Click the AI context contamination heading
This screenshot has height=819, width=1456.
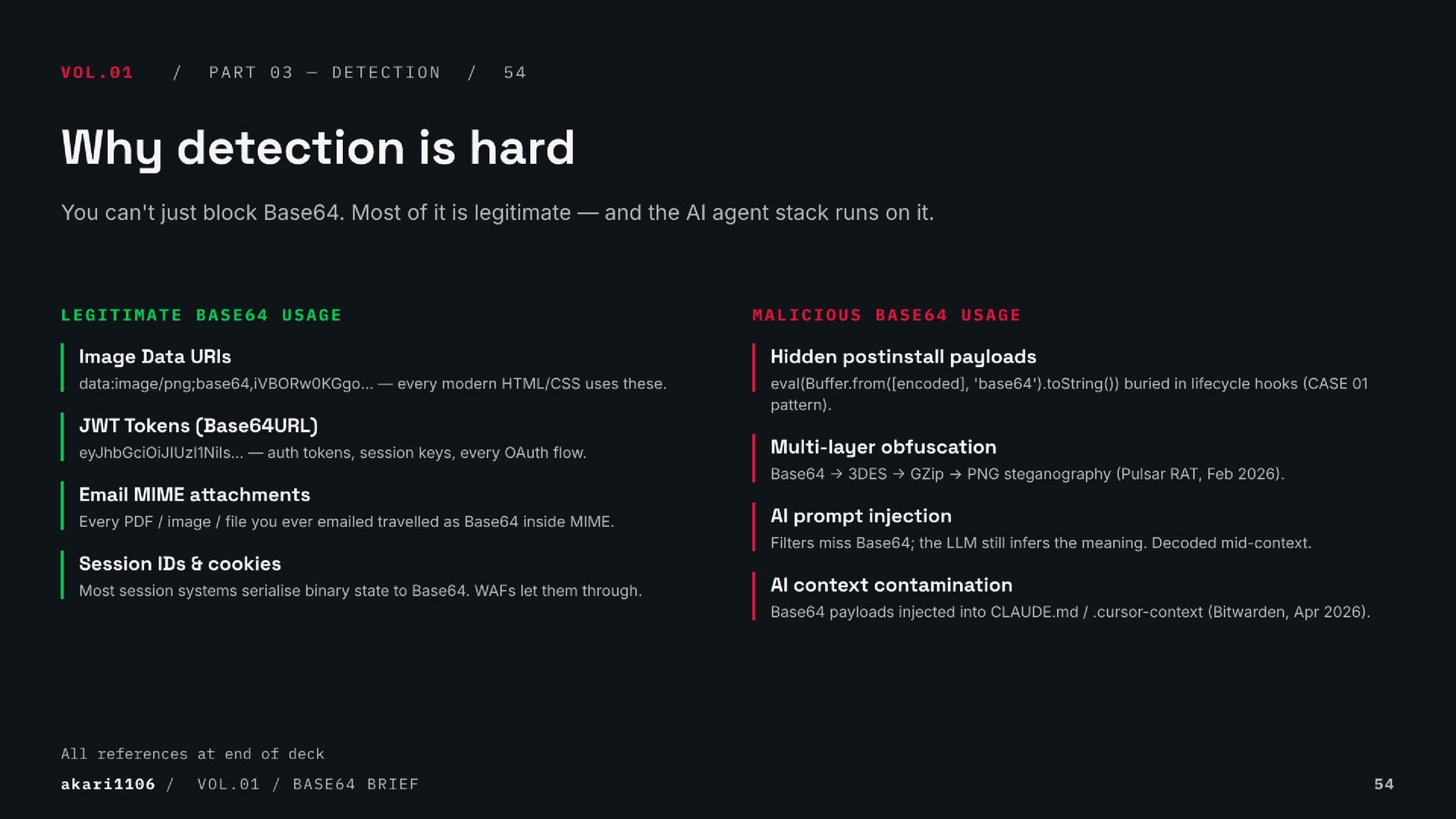tap(891, 585)
